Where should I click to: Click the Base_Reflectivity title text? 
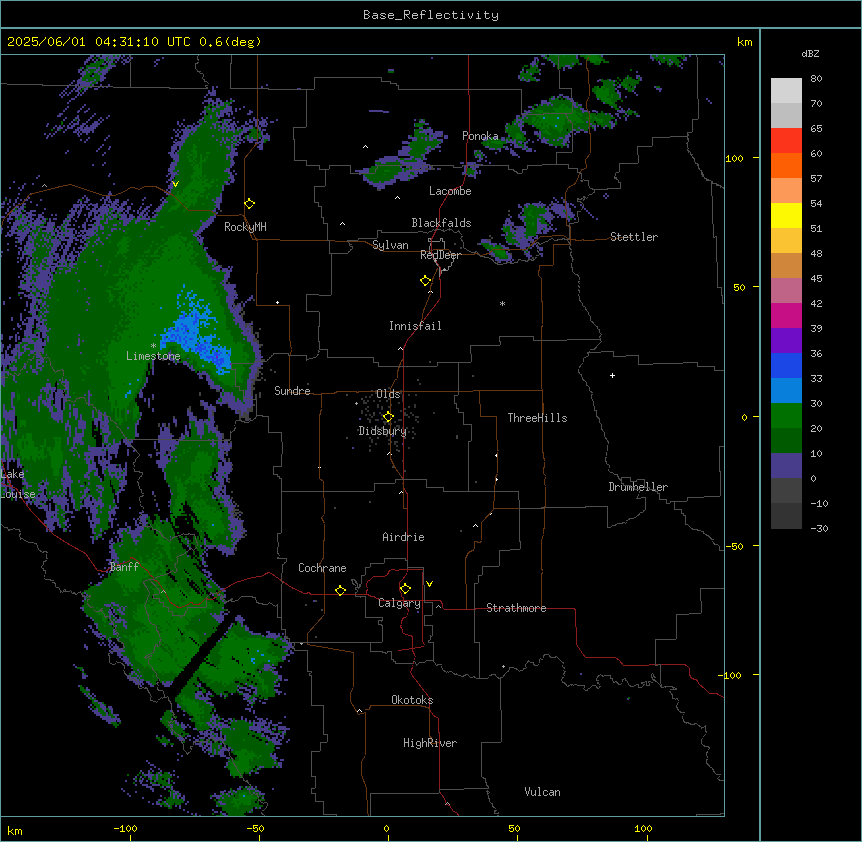431,15
